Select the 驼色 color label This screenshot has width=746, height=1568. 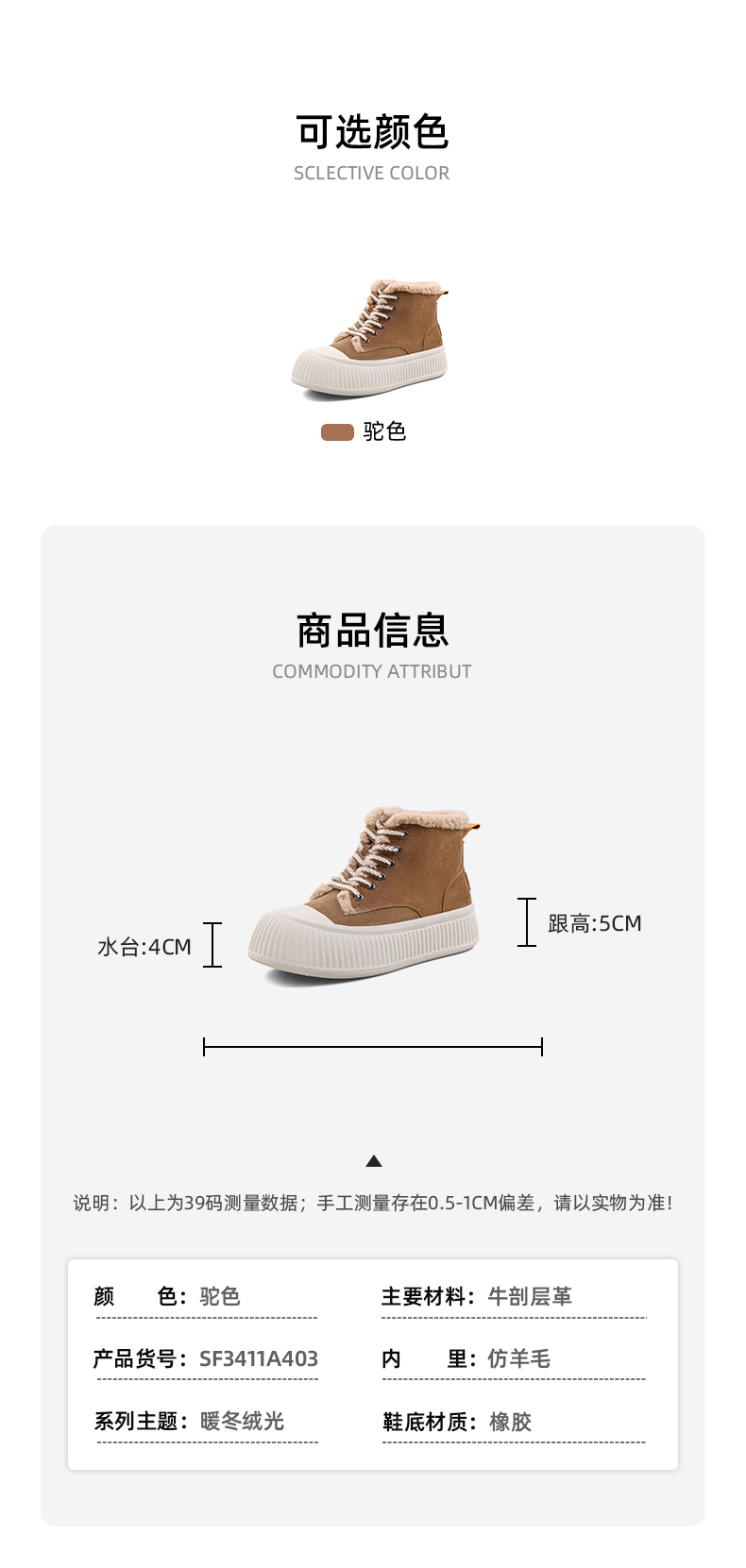(x=384, y=431)
